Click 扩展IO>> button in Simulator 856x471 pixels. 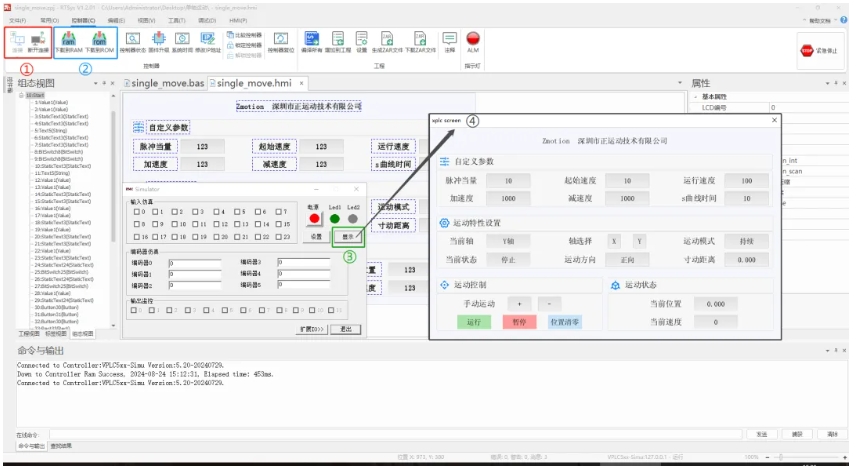[x=312, y=329]
